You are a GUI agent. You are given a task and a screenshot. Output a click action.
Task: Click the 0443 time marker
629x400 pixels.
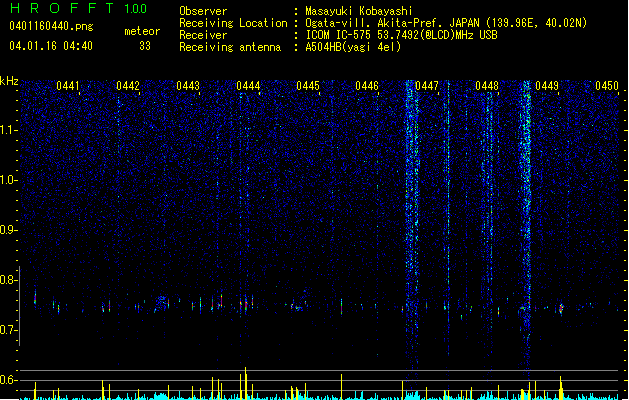[188, 86]
